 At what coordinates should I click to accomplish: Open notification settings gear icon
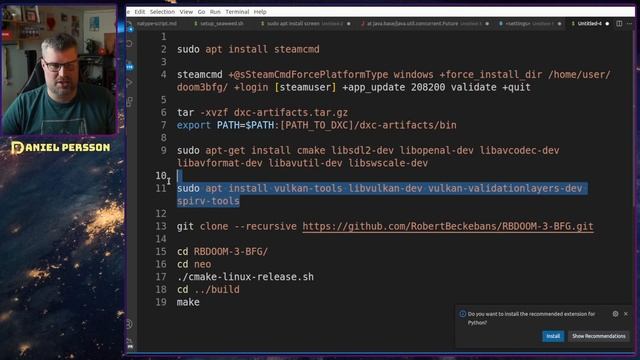click(x=615, y=314)
